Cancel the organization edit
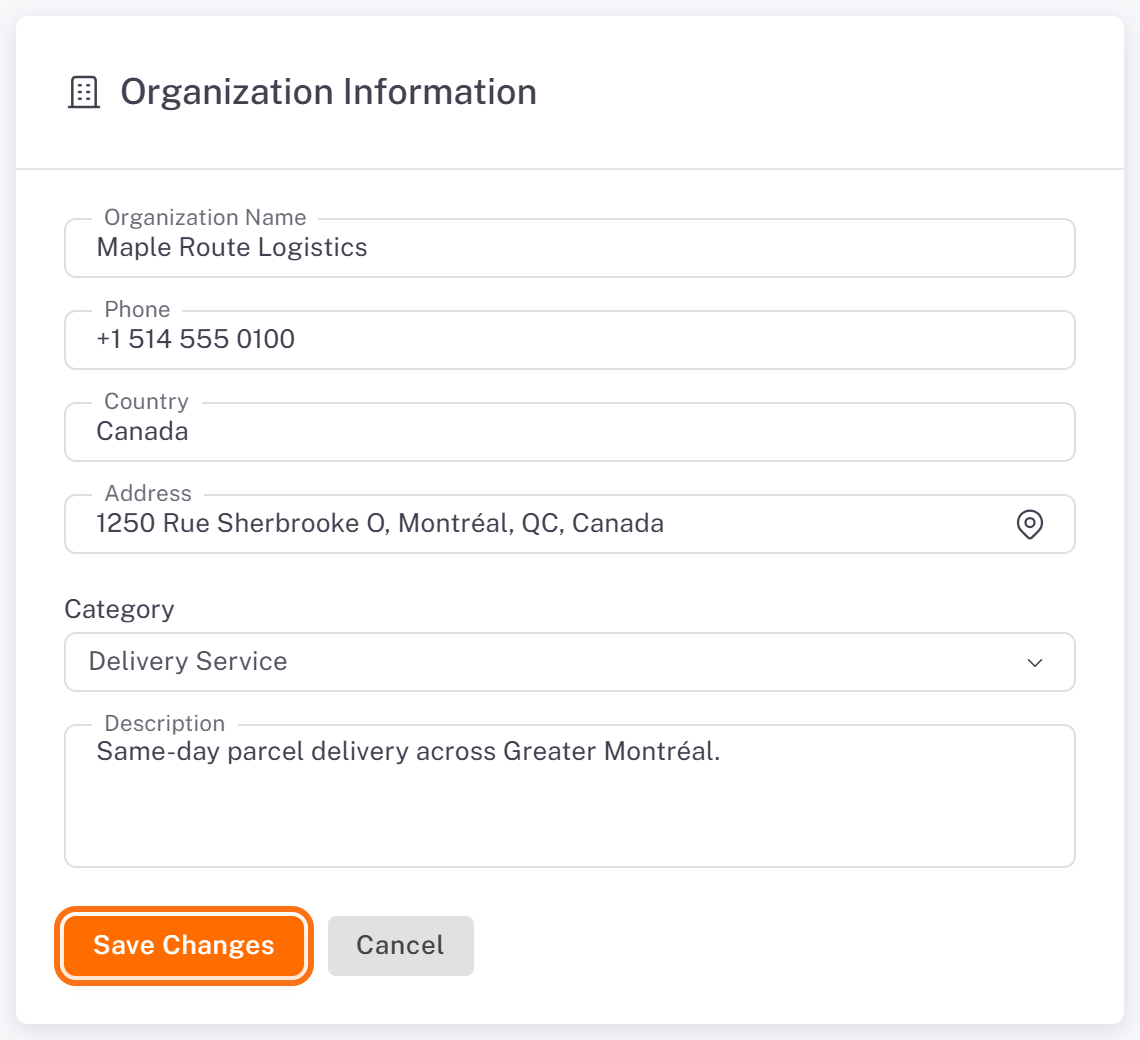1140x1040 pixels. [x=401, y=945]
